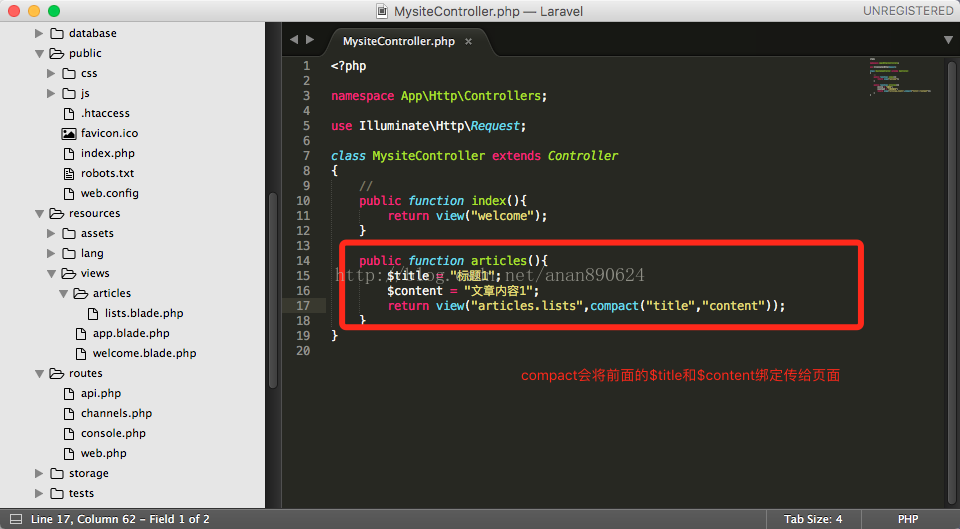Click the web.config file icon

(69, 193)
